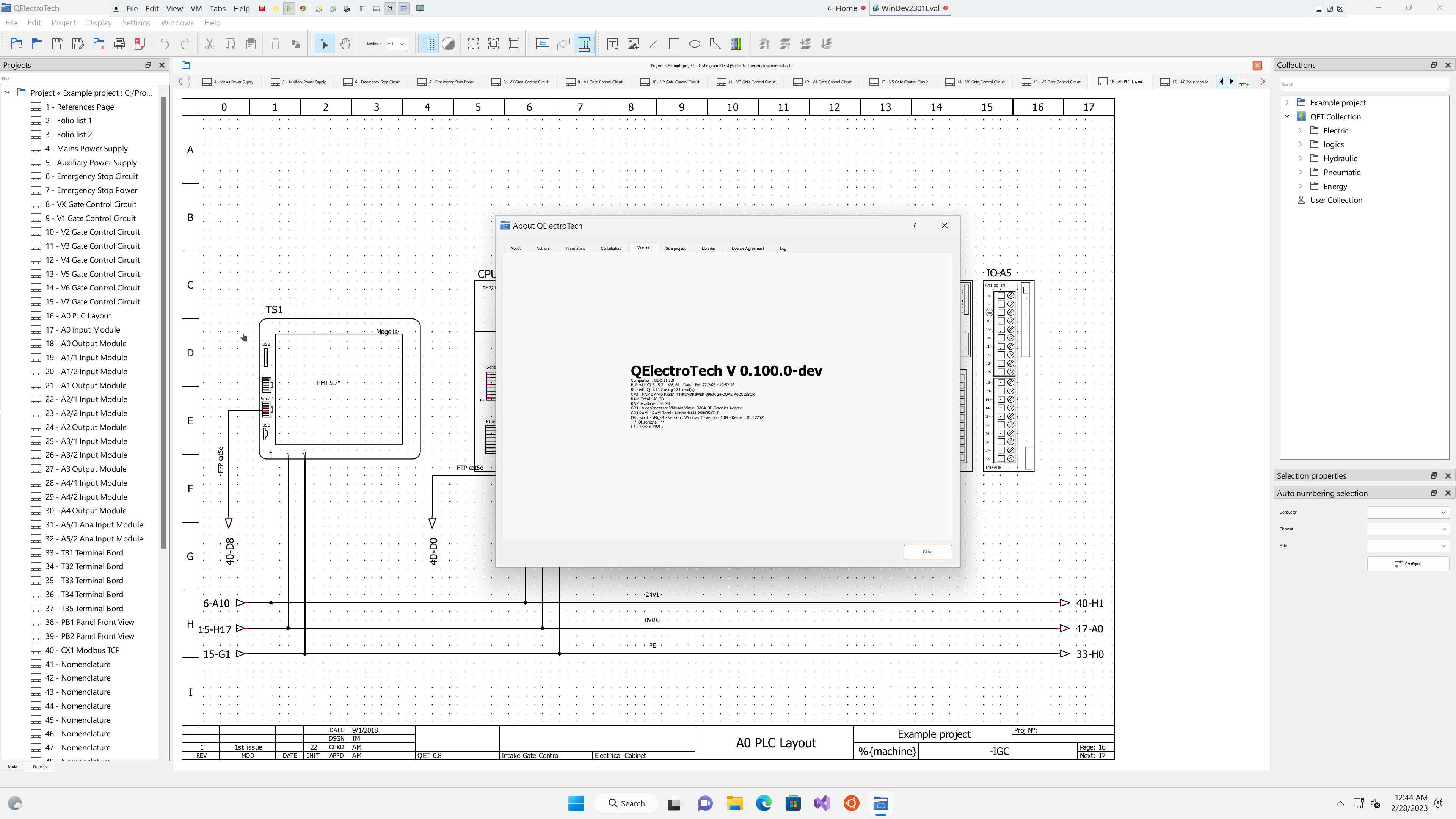Screen dimensions: 1456x819
Task: Save the project with floppy icon
Action: coord(58,44)
